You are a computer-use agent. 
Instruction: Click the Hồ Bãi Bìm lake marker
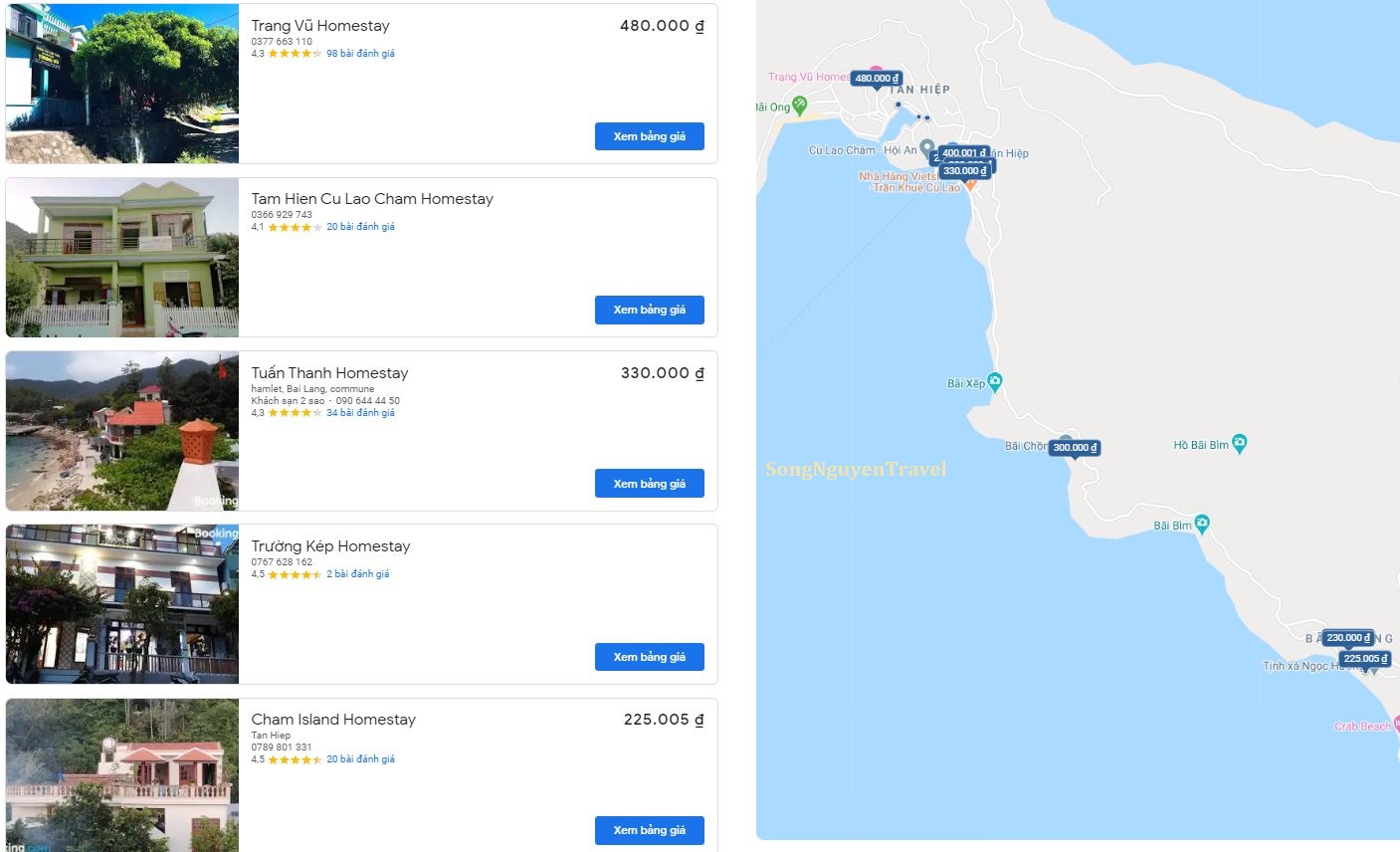tap(1238, 444)
